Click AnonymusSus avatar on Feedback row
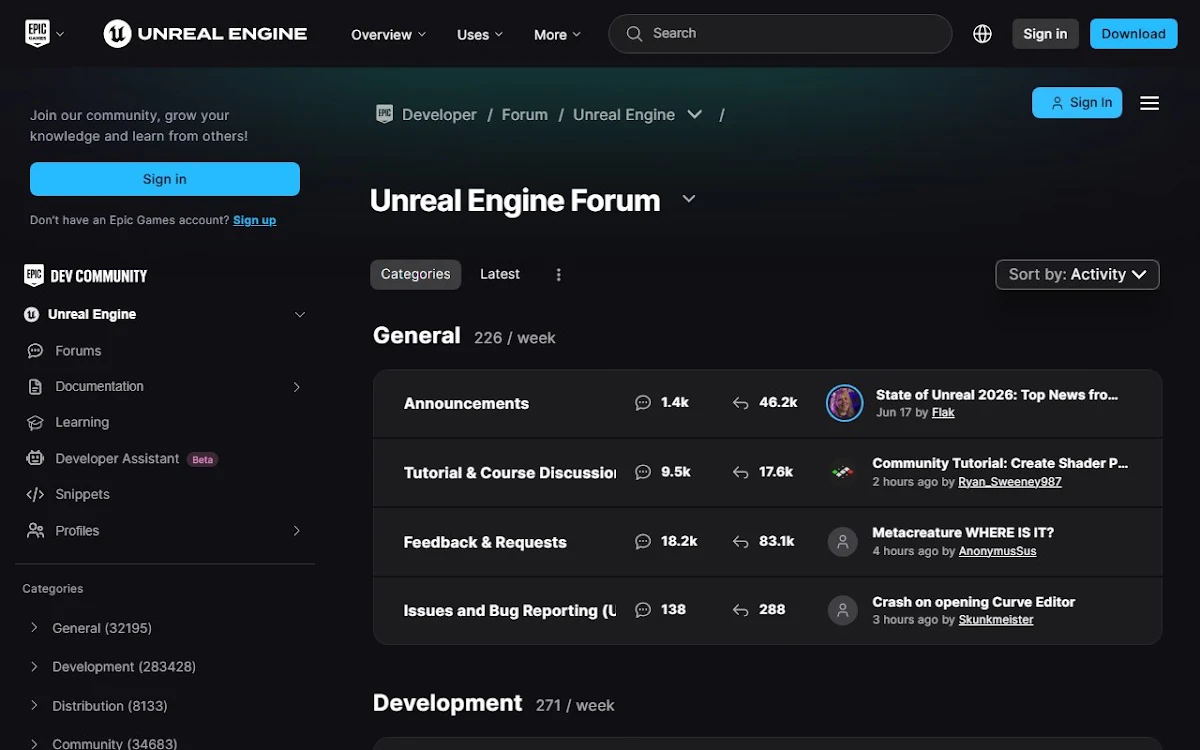This screenshot has width=1200, height=750. pyautogui.click(x=843, y=542)
